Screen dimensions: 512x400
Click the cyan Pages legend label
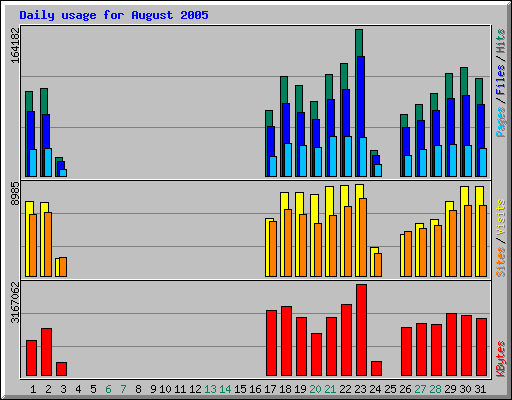(501, 122)
